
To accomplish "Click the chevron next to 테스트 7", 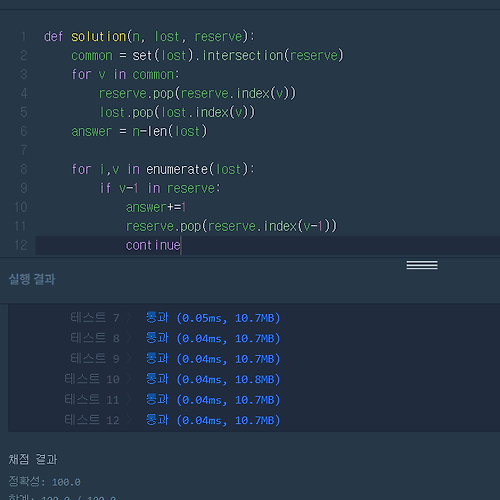I will tap(129, 318).
